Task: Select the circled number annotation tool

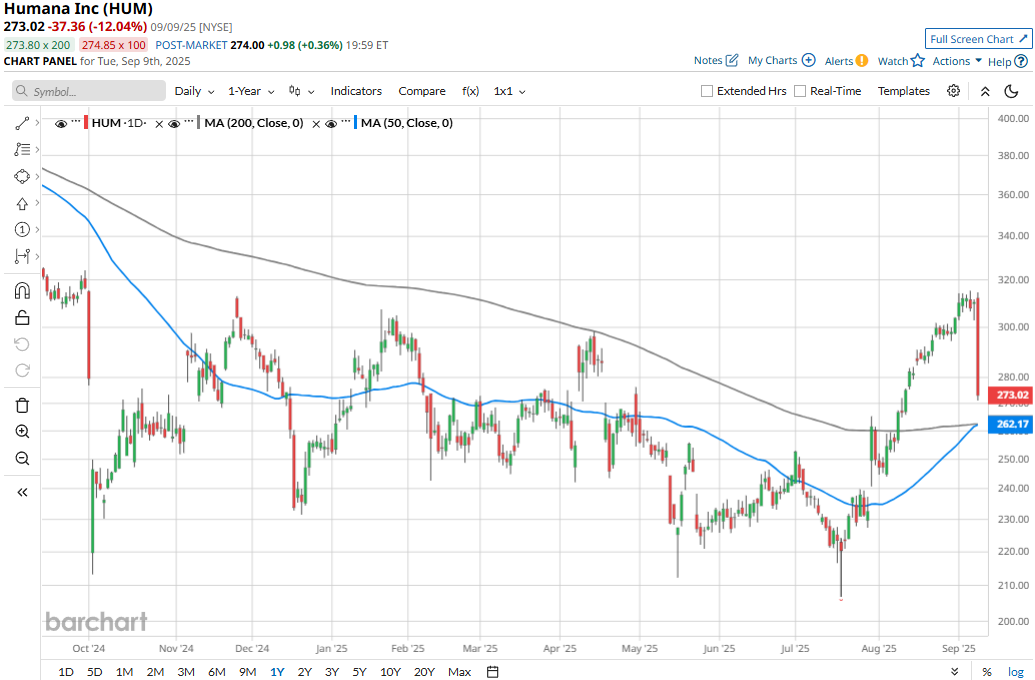Action: [22, 229]
